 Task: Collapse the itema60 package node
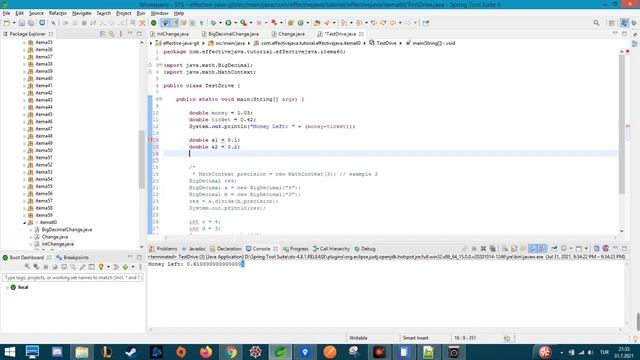(24, 222)
